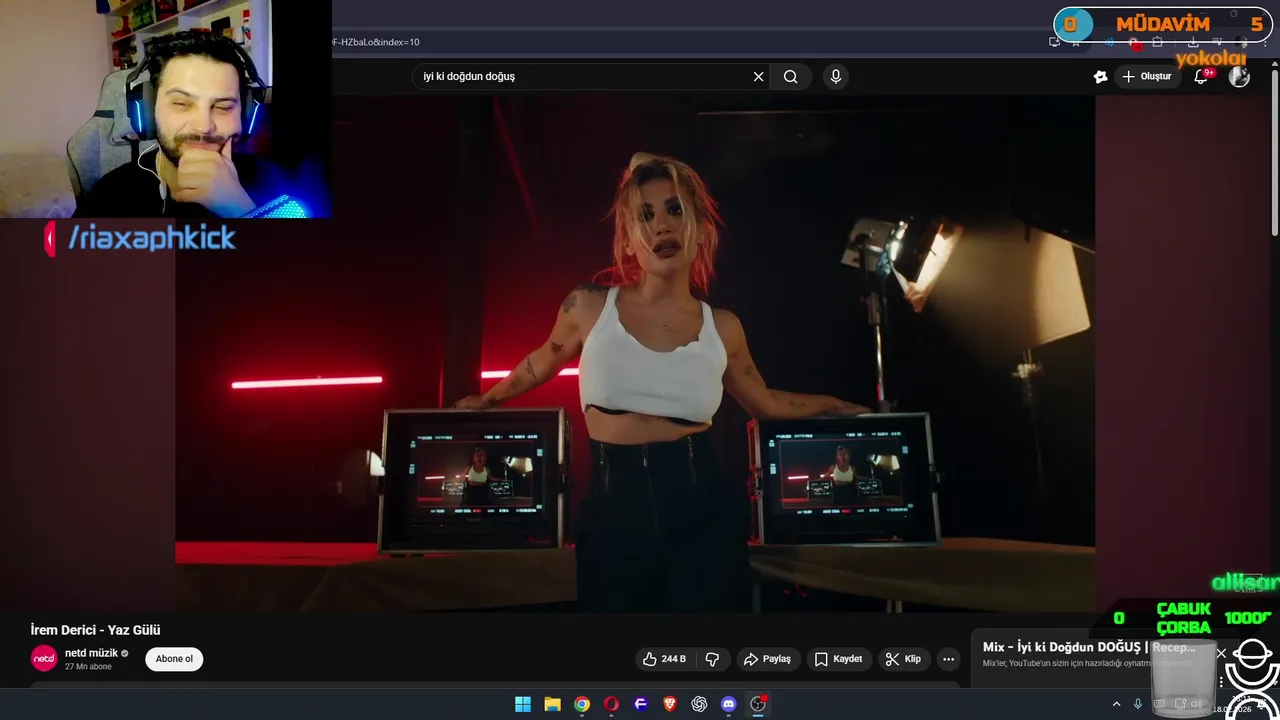Click the video player area
The width and height of the screenshot is (1280, 720).
tap(635, 354)
